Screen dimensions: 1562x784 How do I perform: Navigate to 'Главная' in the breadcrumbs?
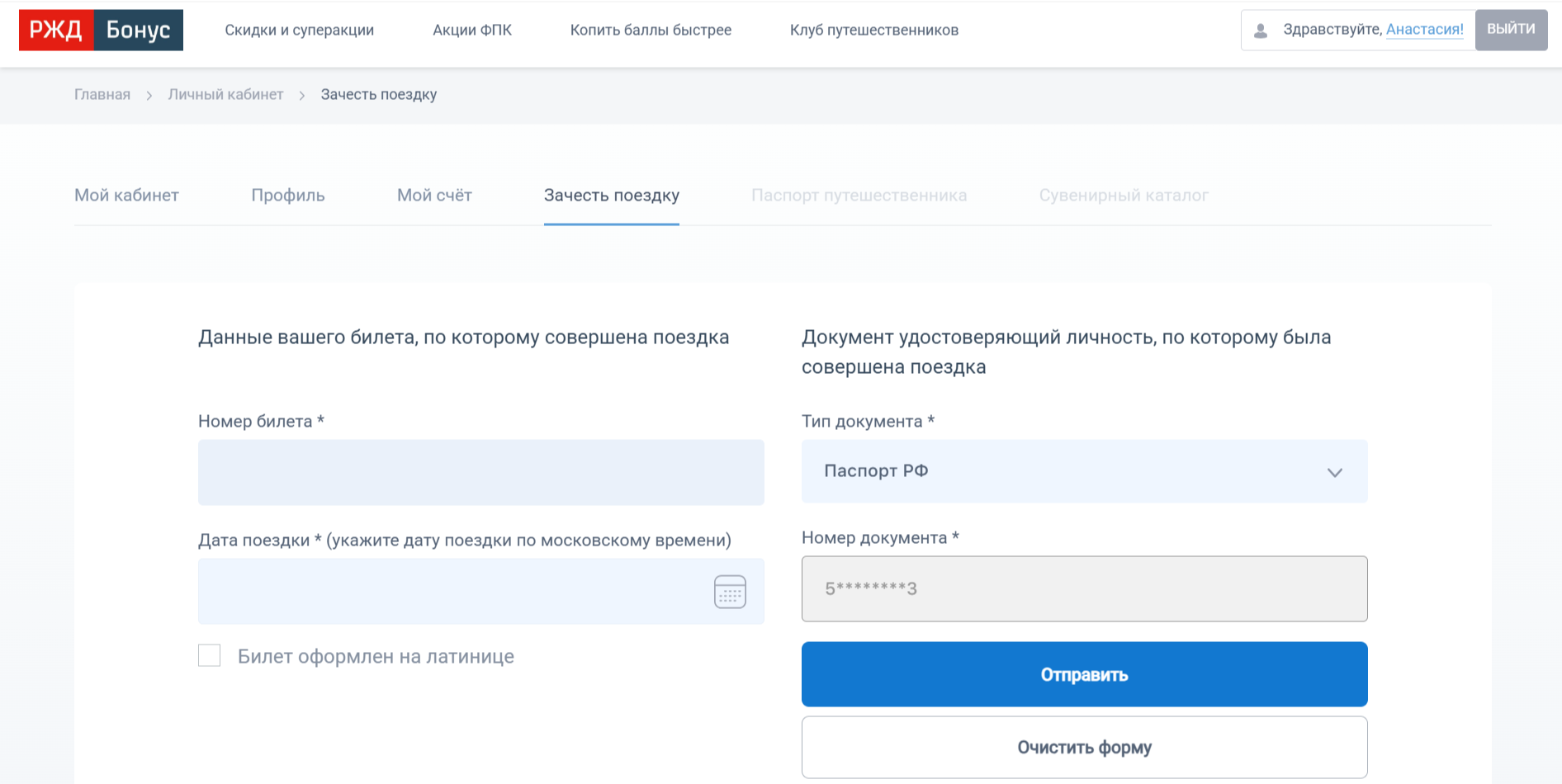pos(102,95)
